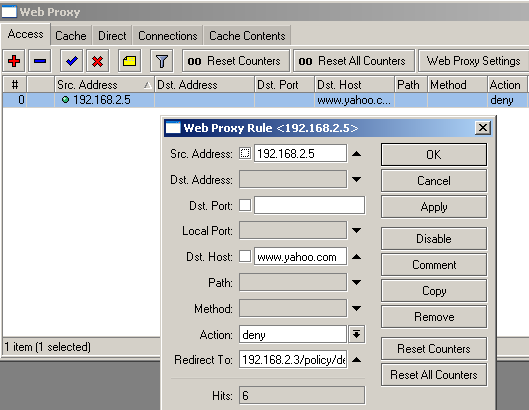The height and width of the screenshot is (410, 529).
Task: Expand the Method field arrow
Action: [x=357, y=308]
